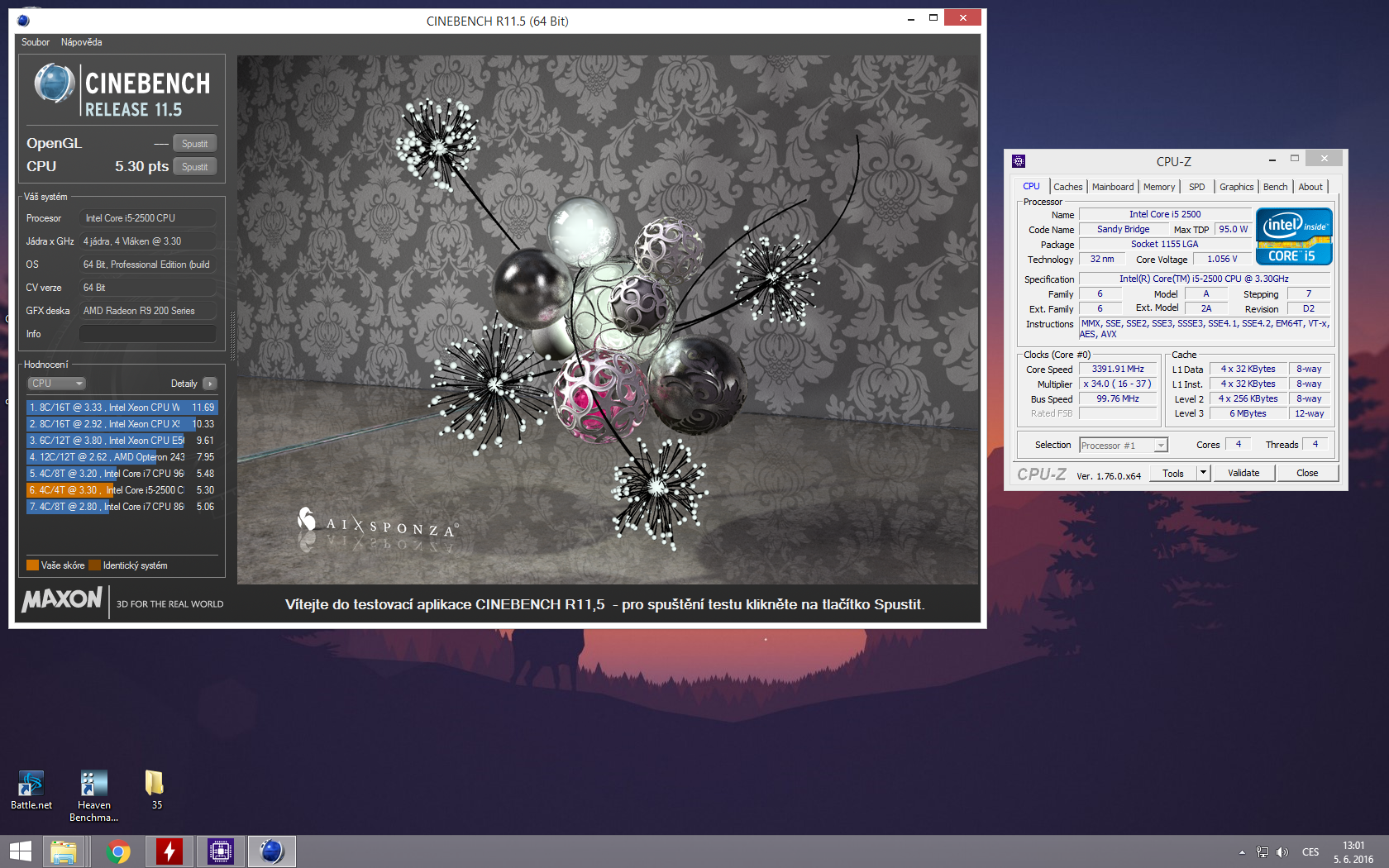Click GFX deska field AMD Radeon R9 200 Series
The image size is (1389, 868).
click(x=147, y=311)
